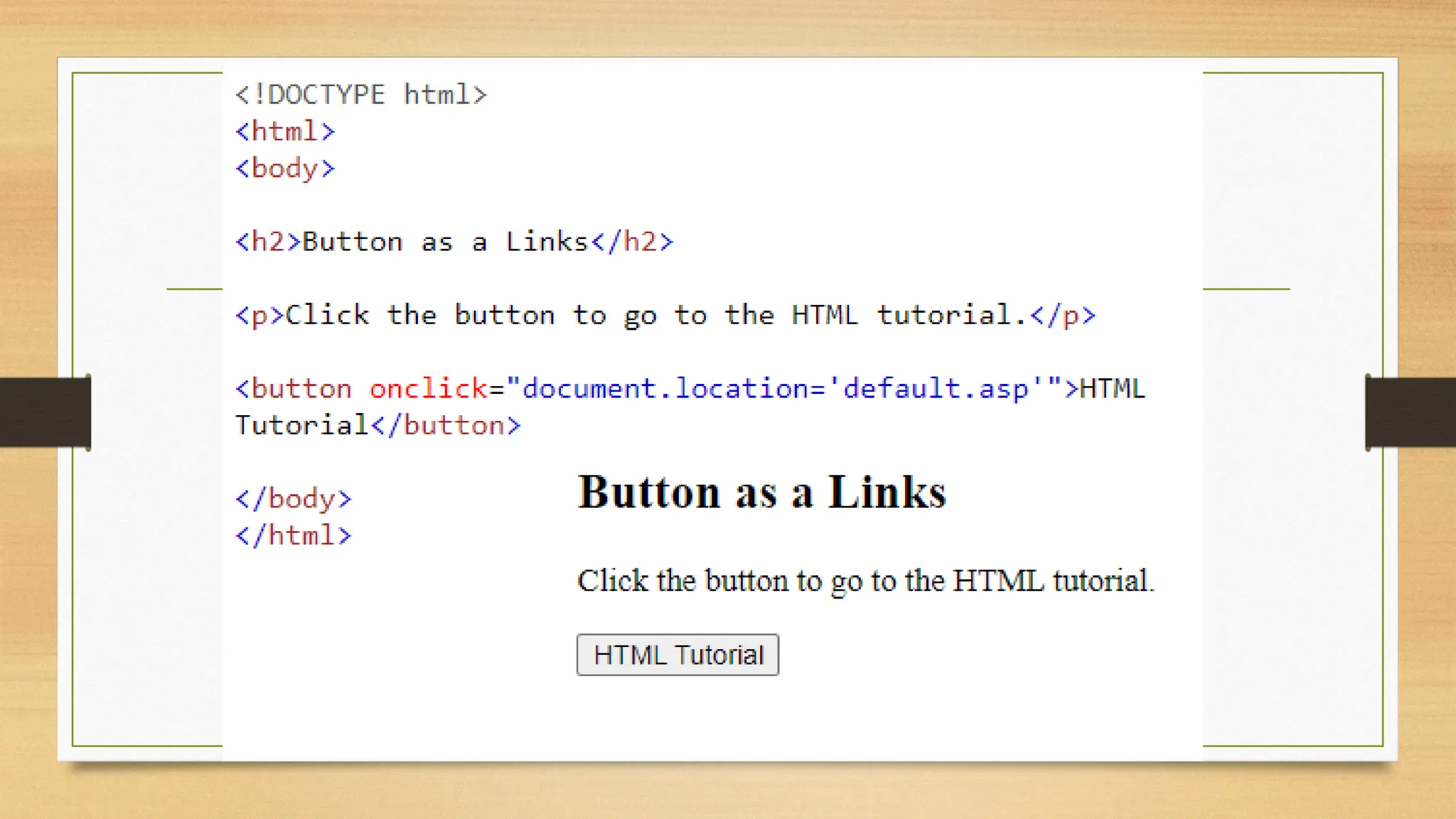Click the <!DOCTYPE html> code line

click(361, 95)
